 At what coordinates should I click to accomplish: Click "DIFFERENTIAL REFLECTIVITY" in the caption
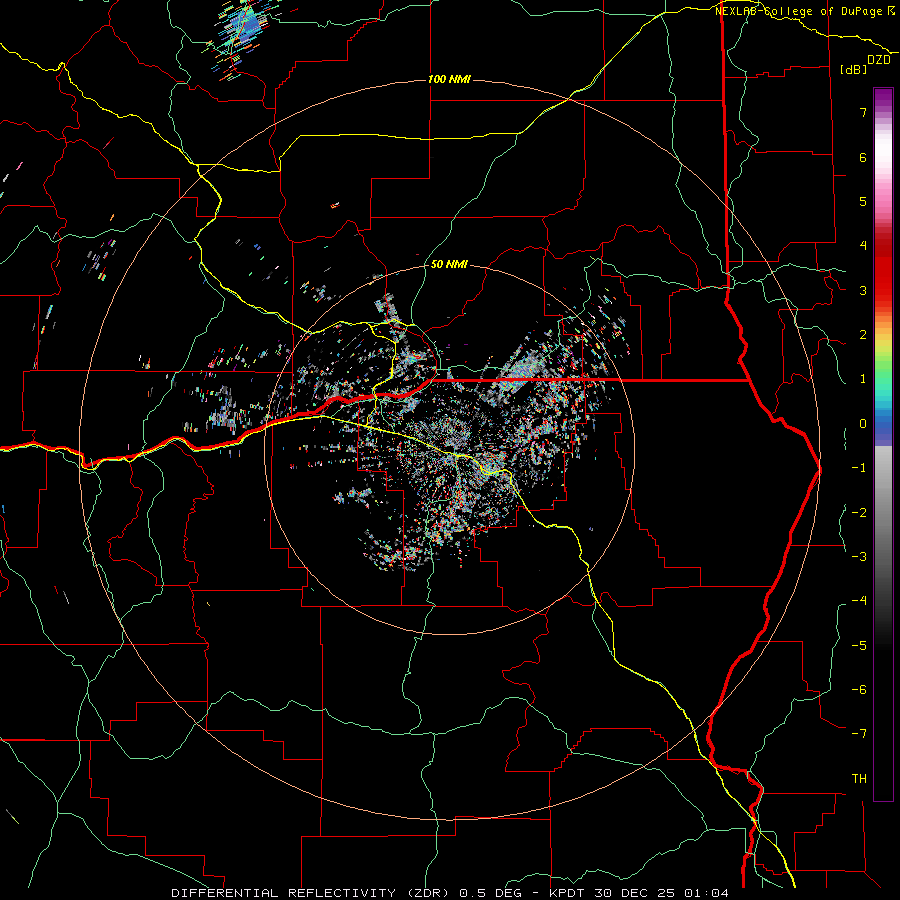[284, 893]
